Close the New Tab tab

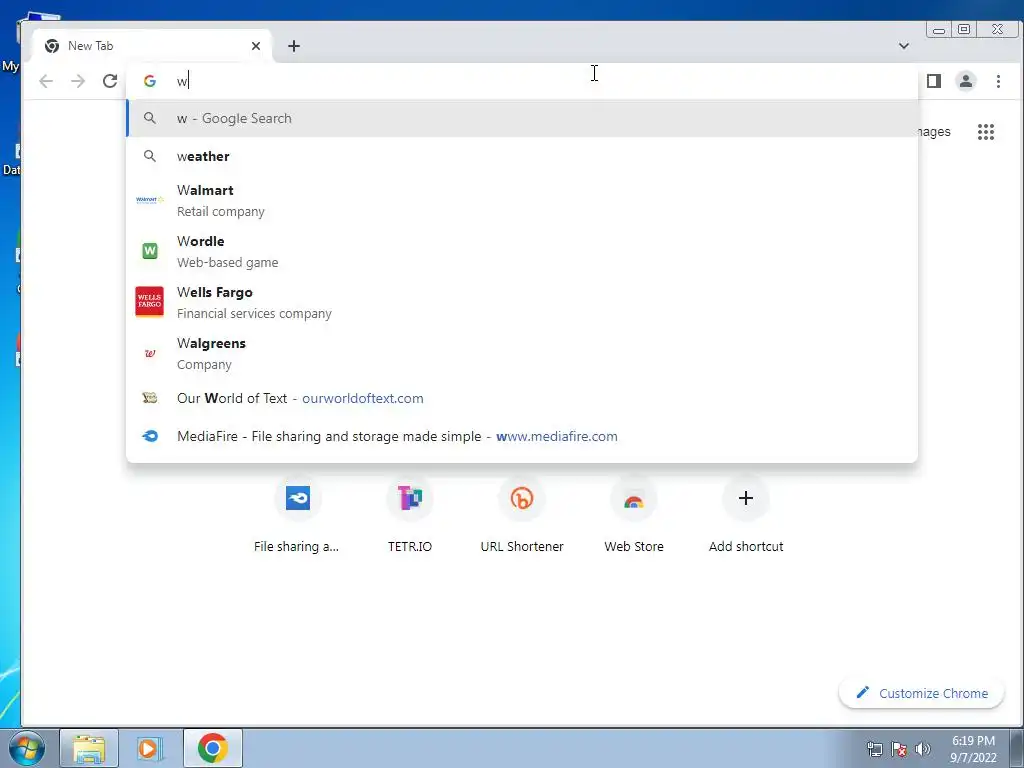click(x=256, y=46)
